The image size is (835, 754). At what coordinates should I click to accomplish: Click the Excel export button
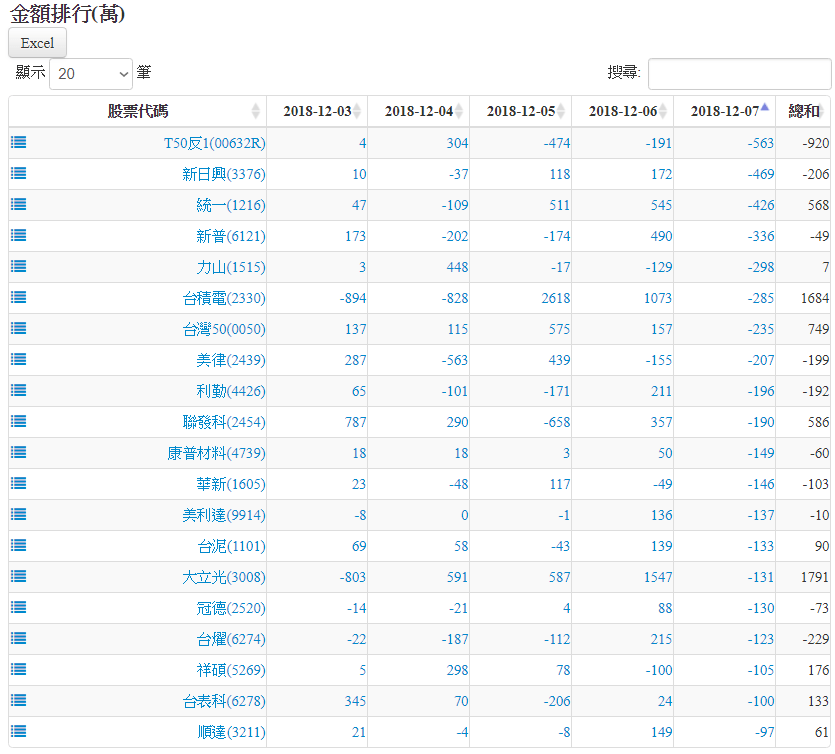(x=37, y=43)
